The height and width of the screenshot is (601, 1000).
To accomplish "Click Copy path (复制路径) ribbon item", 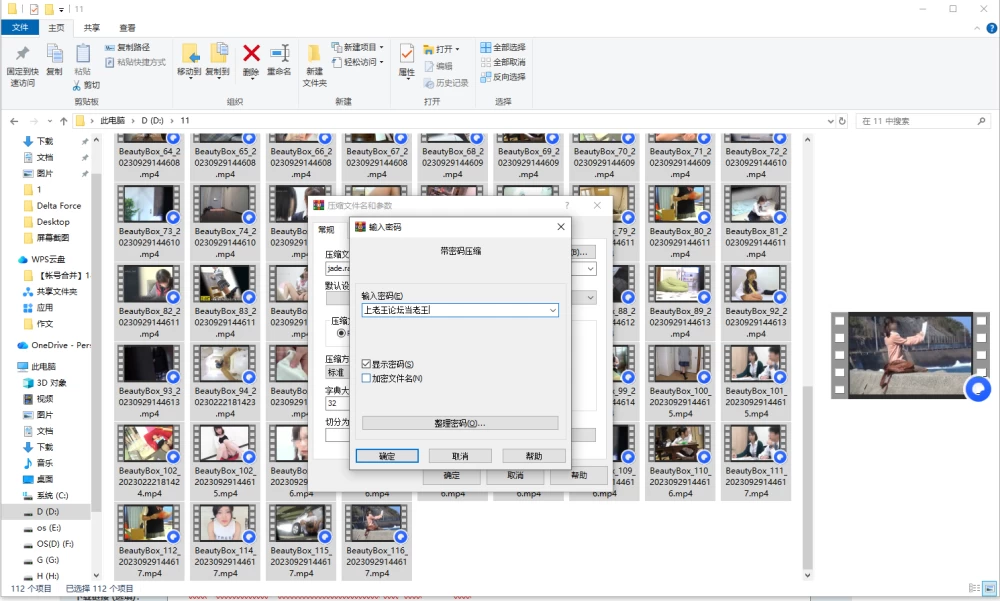I will tap(128, 47).
